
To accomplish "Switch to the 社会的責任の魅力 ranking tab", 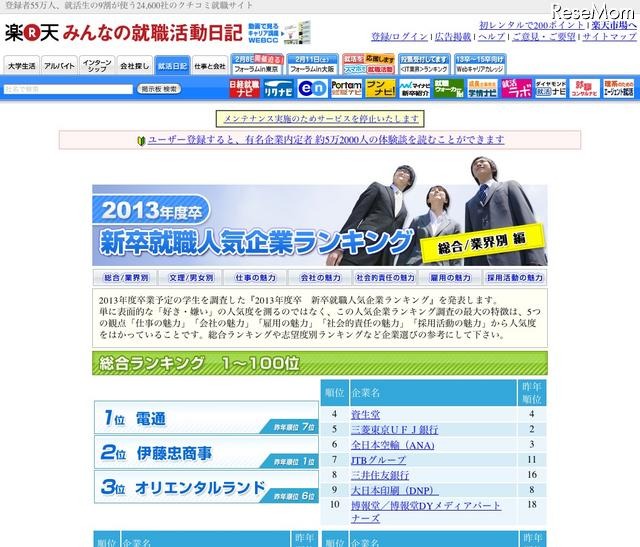I will click(385, 278).
